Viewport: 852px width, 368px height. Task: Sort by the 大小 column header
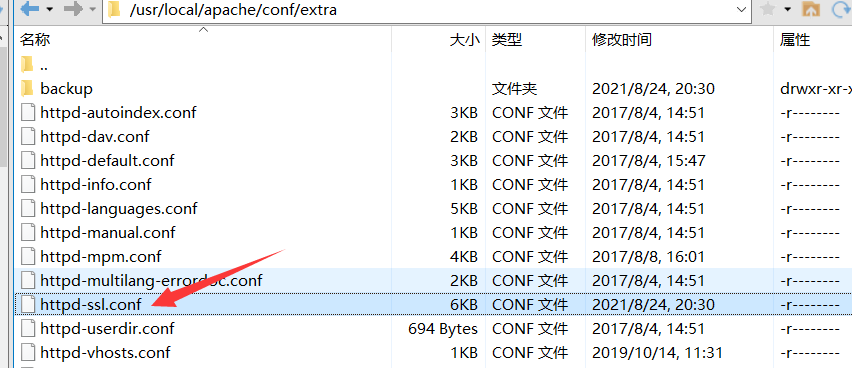pos(465,40)
